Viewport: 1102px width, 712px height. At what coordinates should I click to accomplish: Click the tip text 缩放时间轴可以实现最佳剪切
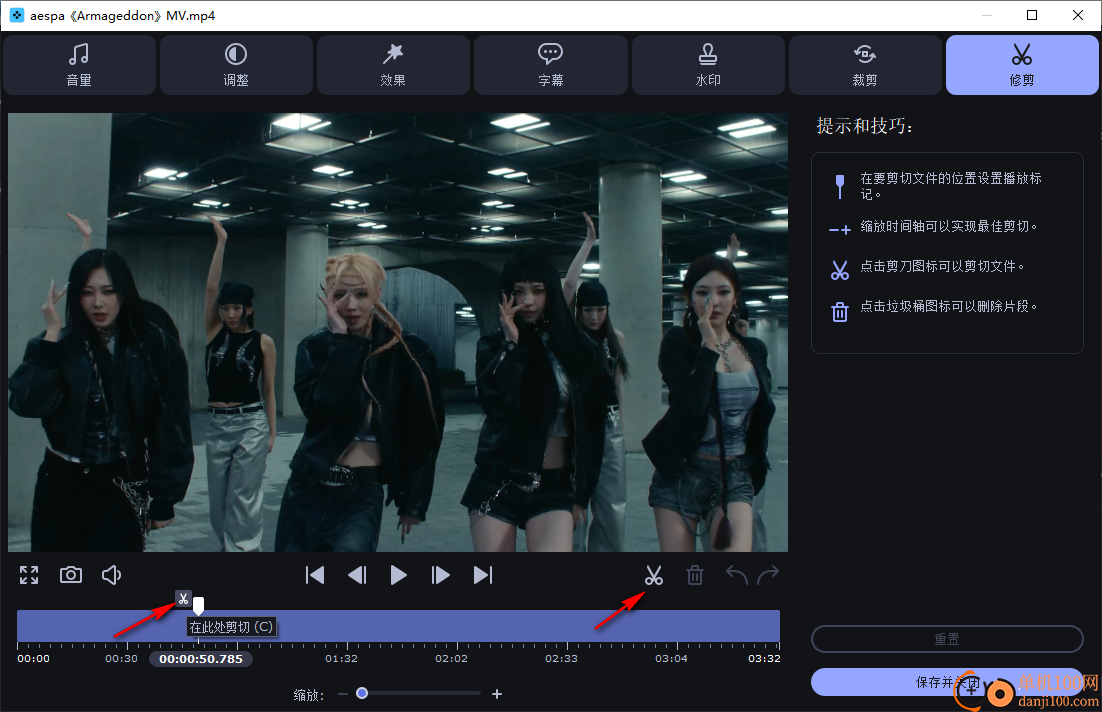tap(948, 226)
